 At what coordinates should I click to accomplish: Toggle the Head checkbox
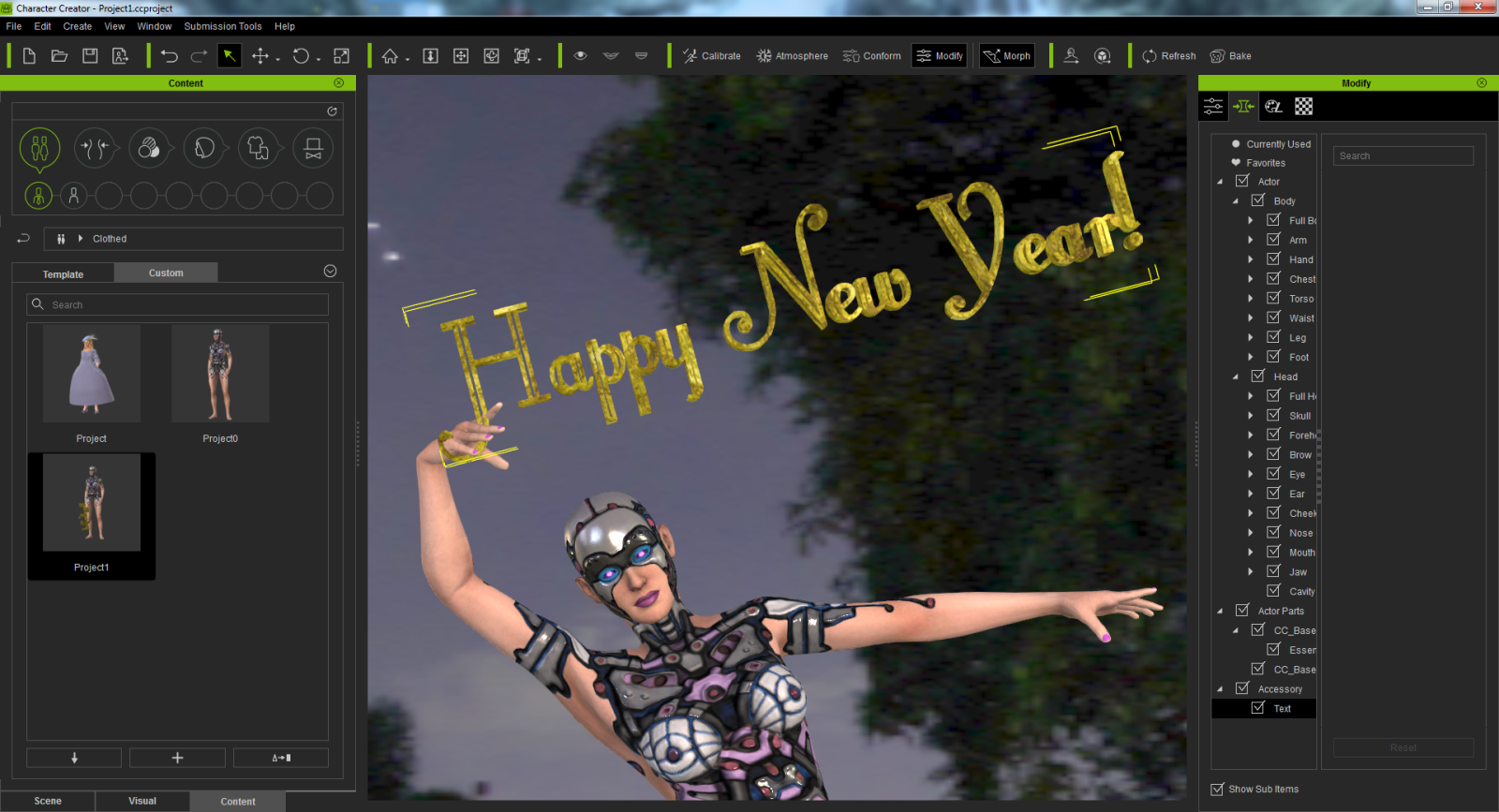[x=1258, y=376]
